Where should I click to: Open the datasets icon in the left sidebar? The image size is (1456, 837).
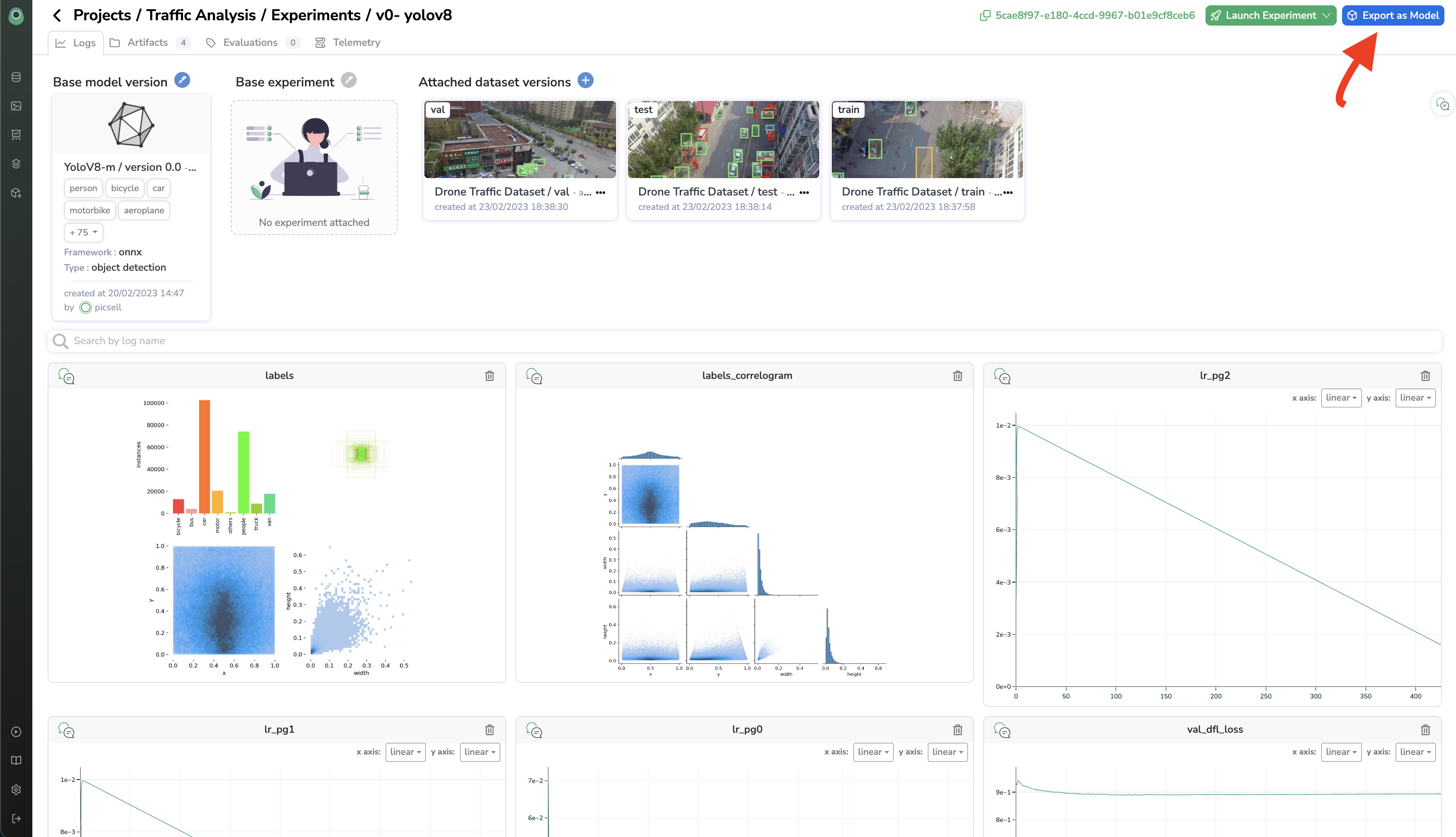point(16,77)
